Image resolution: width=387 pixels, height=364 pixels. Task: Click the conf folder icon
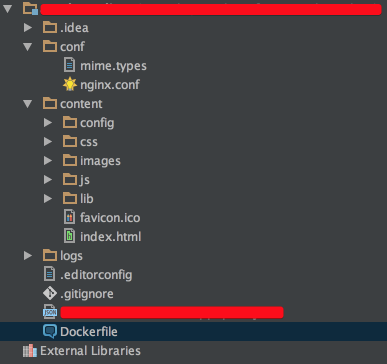(x=50, y=46)
